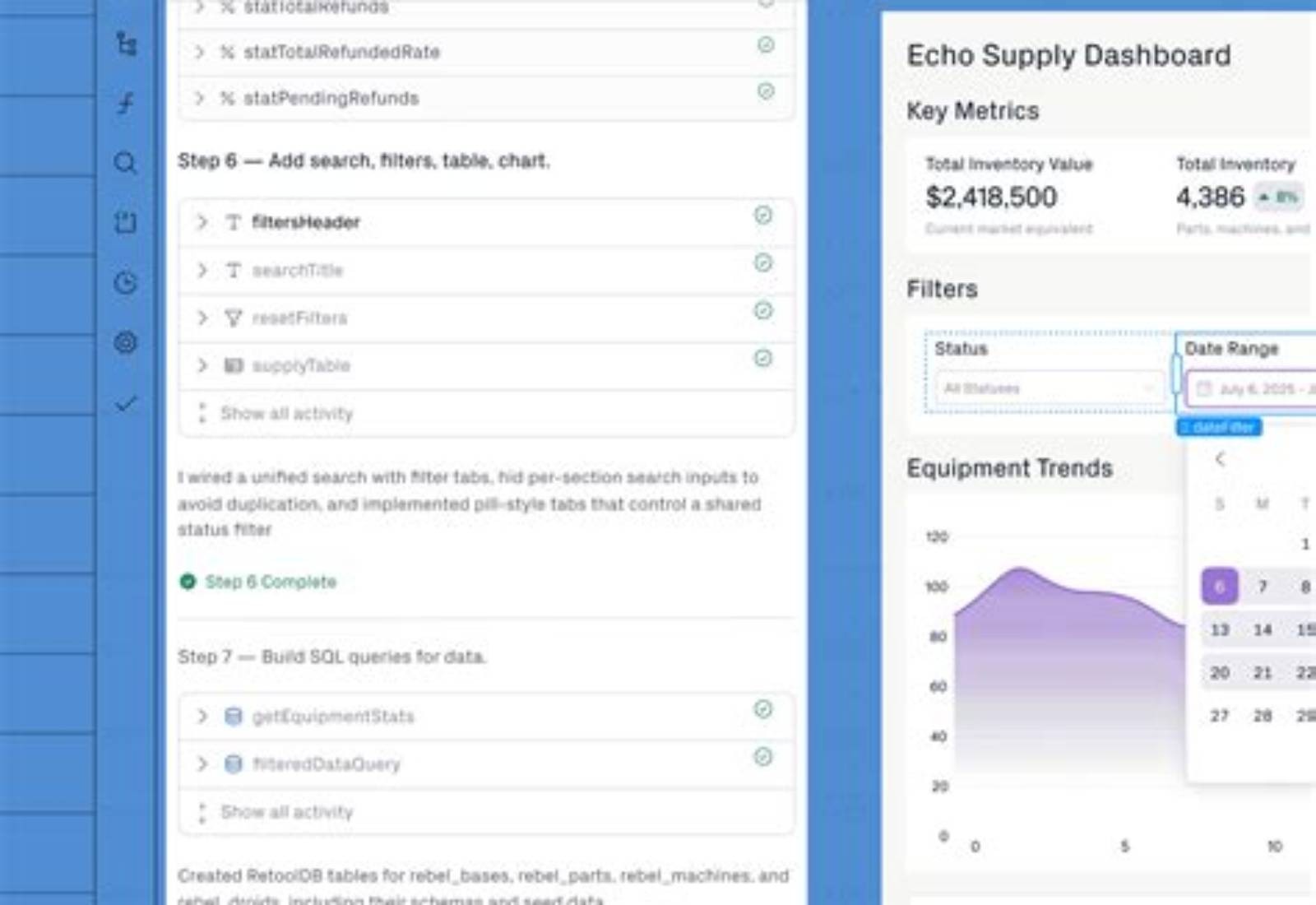This screenshot has width=1316, height=905.
Task: Expand the supplyTable row
Action: point(202,365)
